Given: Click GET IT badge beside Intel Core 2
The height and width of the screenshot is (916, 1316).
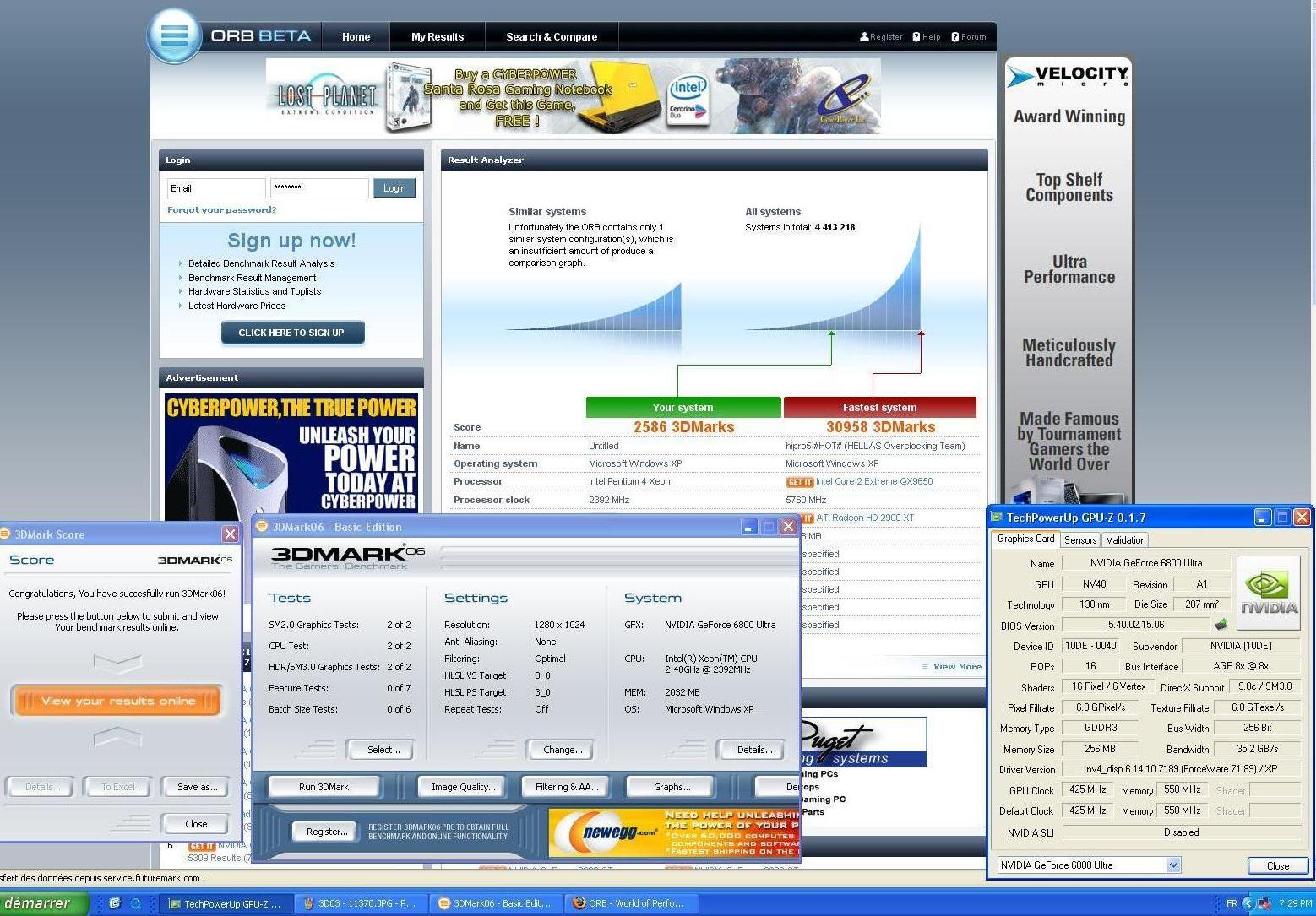Looking at the screenshot, I should 800,482.
